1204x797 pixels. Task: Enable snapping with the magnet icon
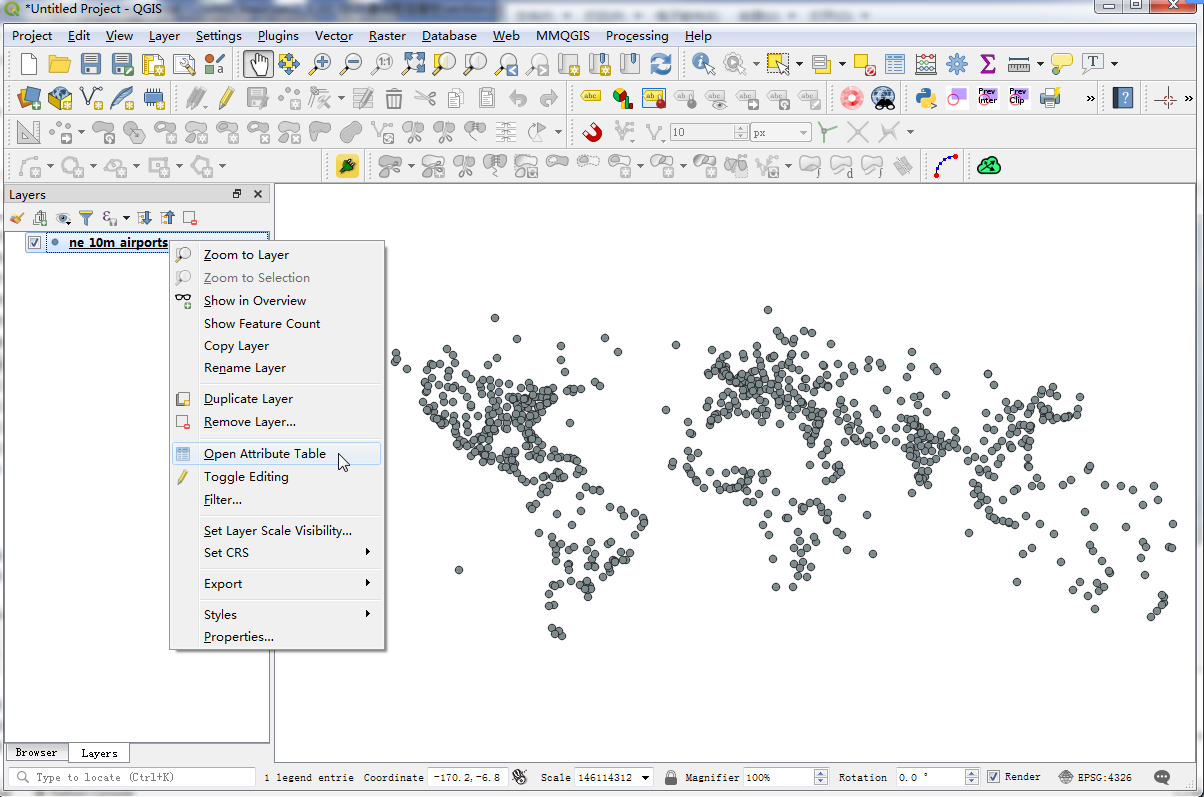point(592,132)
